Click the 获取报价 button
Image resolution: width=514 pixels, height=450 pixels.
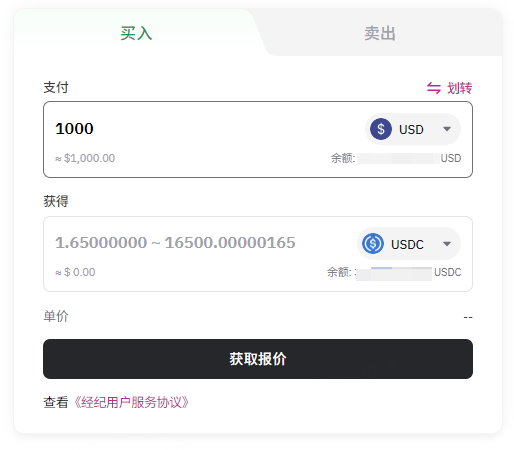pyautogui.click(x=258, y=359)
